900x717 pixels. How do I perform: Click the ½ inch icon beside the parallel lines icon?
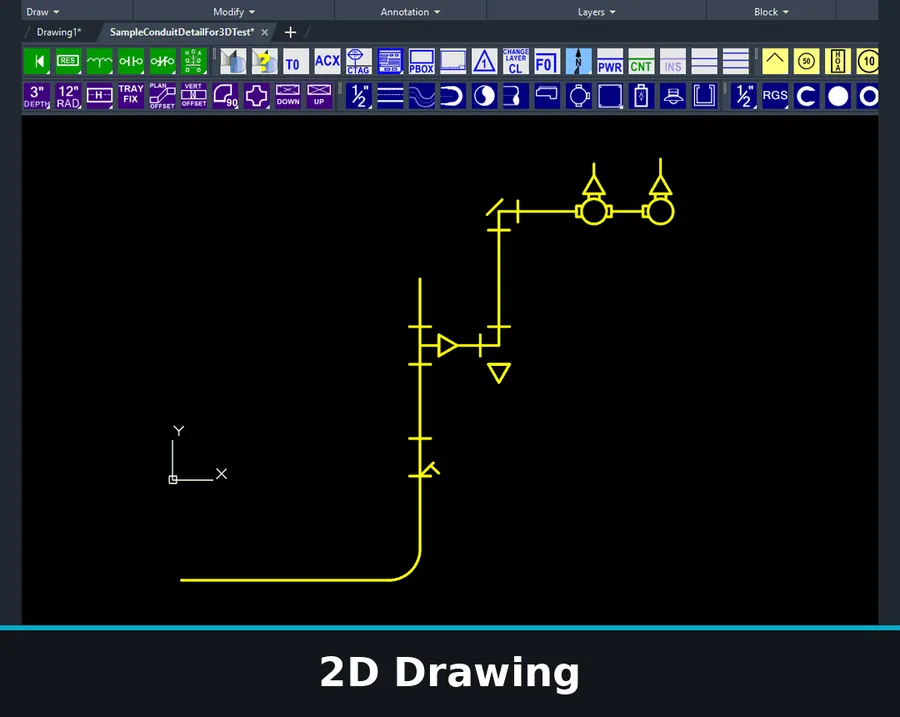pos(359,96)
